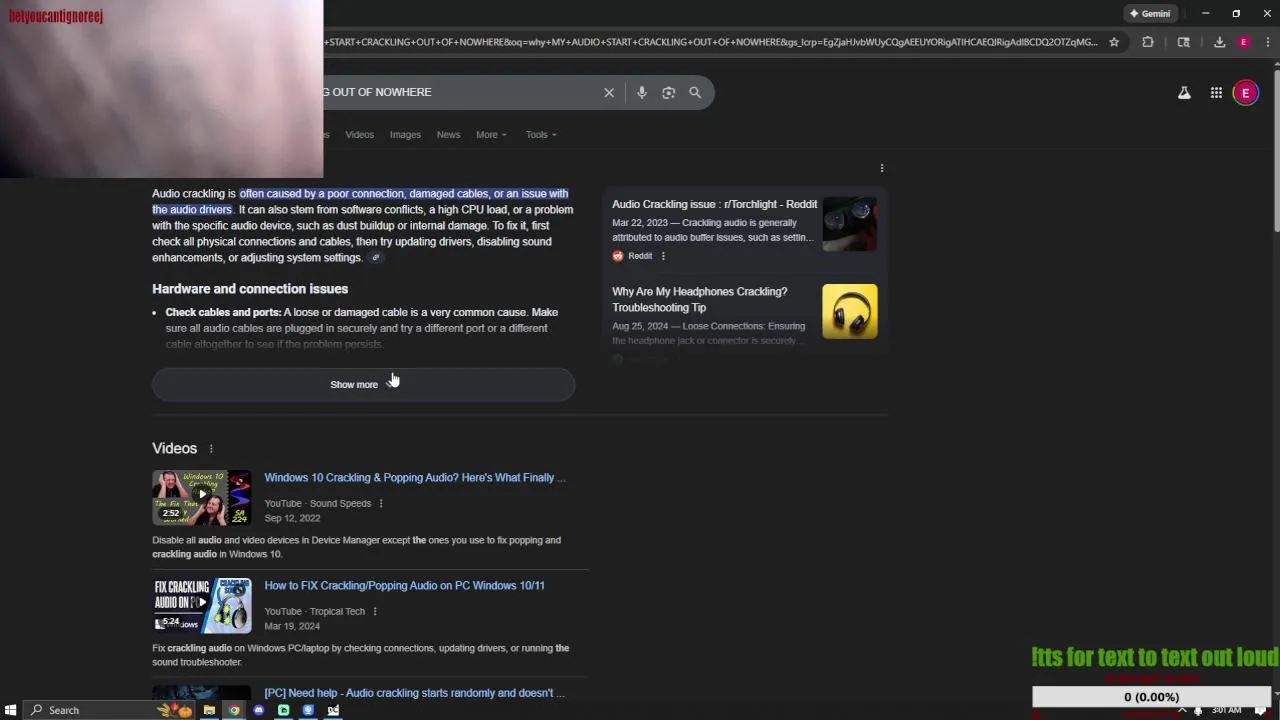
Task: Switch to the Videos search tab
Action: point(359,134)
